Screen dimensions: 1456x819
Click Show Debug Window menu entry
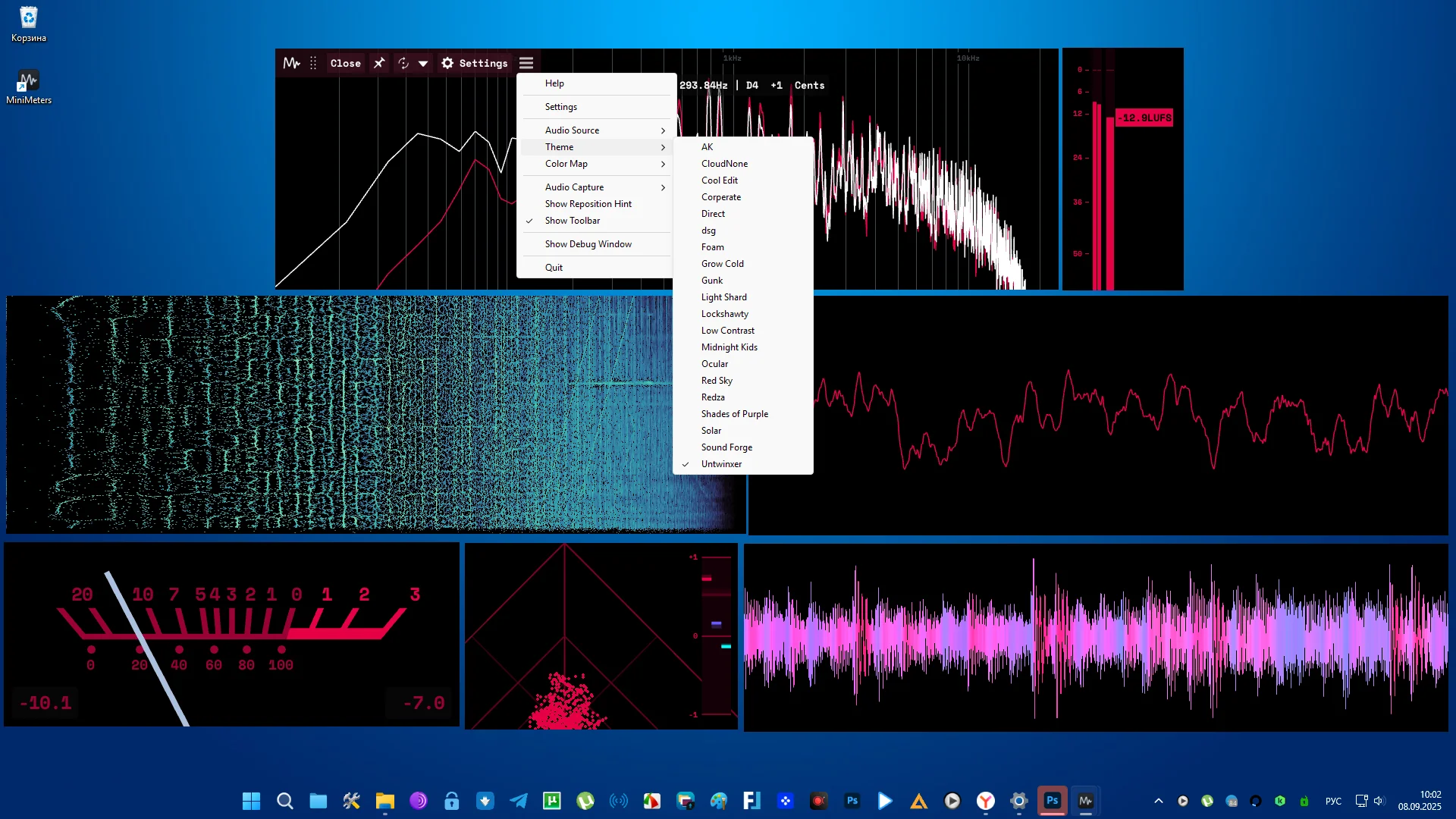point(588,244)
